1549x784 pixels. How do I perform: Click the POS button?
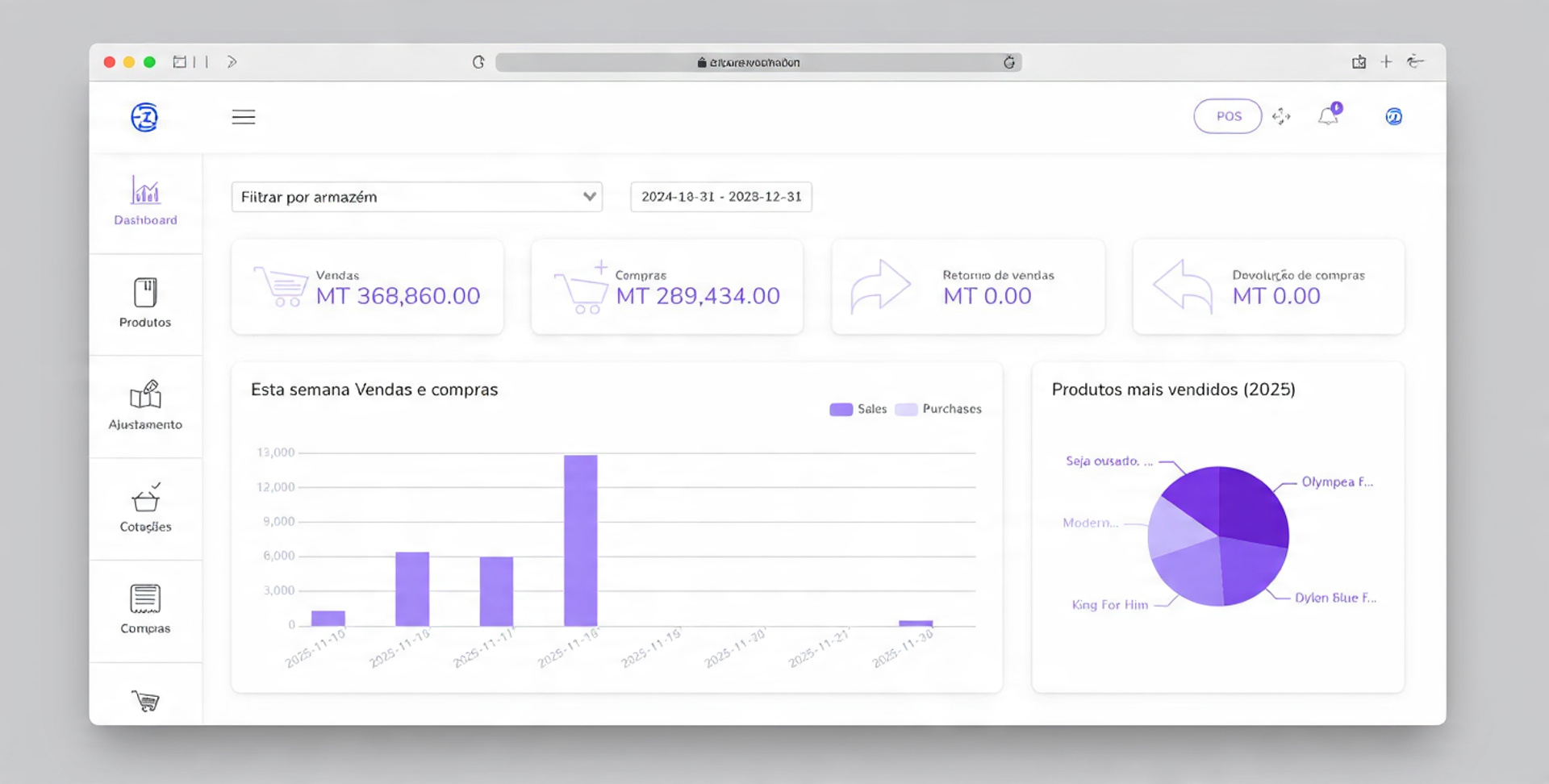tap(1227, 116)
